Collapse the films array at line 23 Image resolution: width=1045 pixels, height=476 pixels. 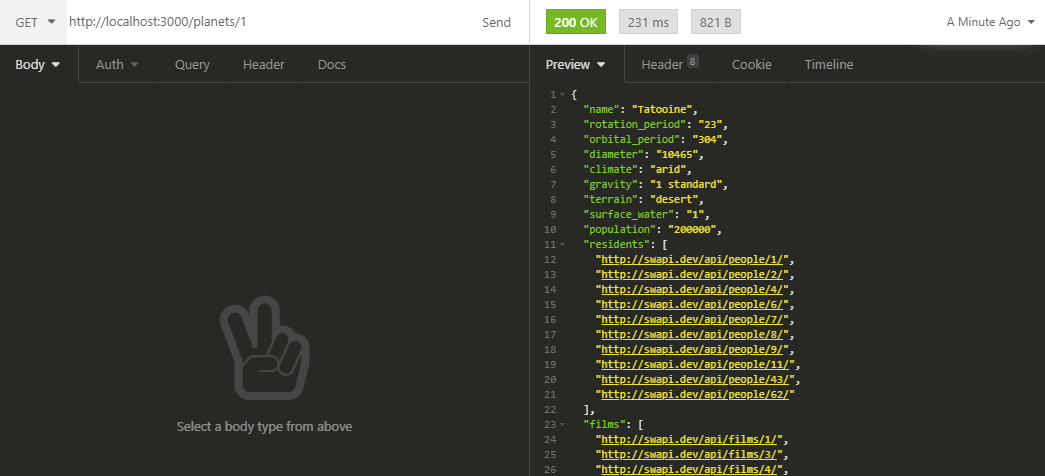point(562,424)
